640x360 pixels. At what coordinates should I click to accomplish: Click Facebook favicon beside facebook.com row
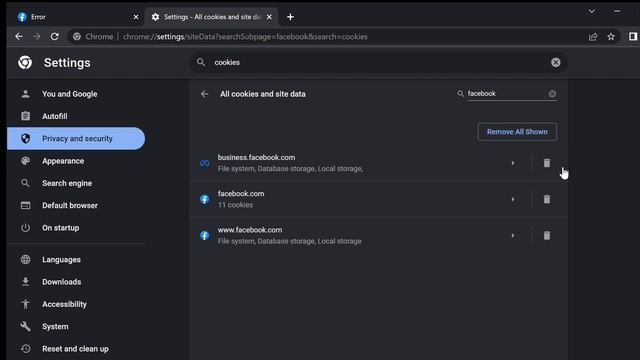(x=204, y=199)
